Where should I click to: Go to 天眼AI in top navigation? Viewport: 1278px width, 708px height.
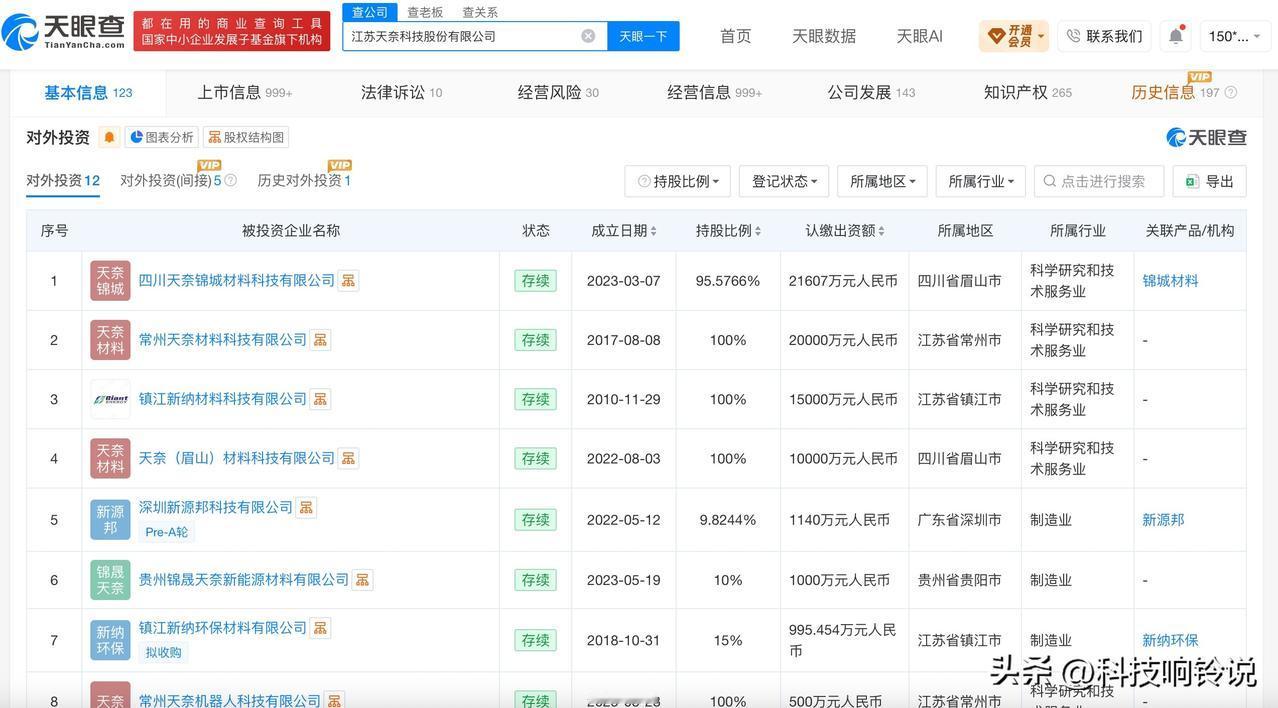[x=920, y=36]
